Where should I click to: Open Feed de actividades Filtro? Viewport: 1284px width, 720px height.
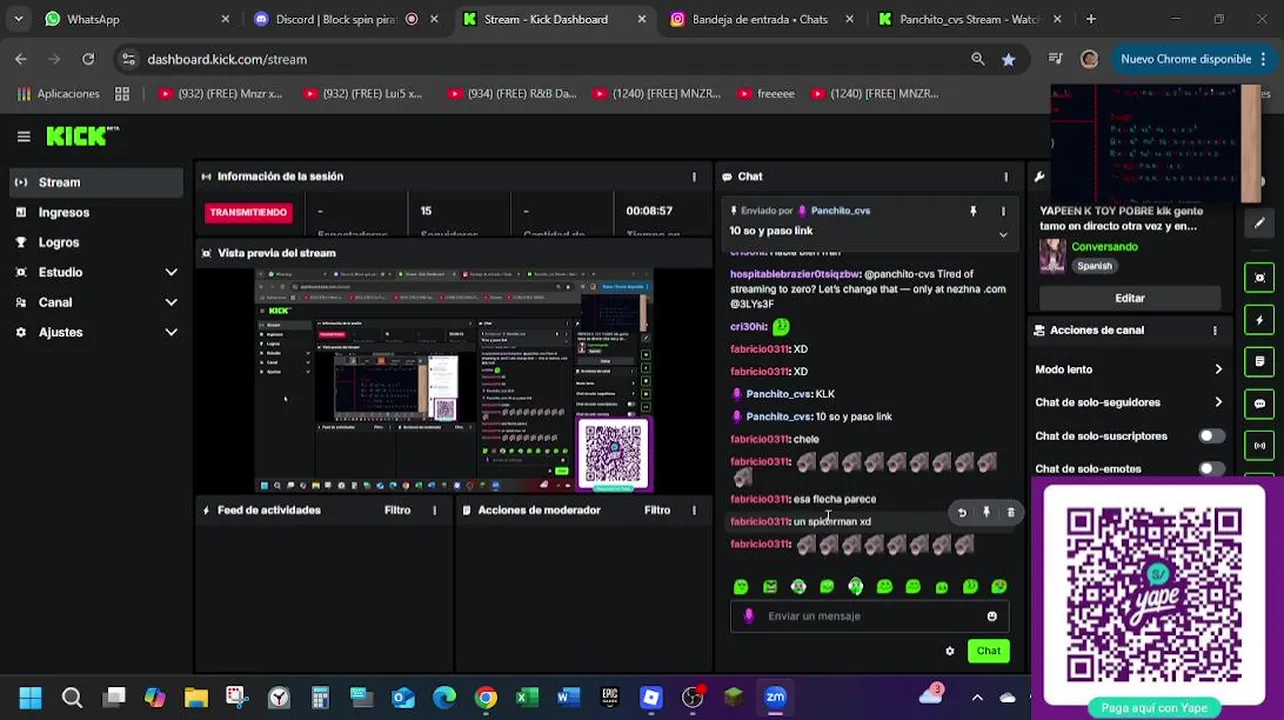click(397, 510)
